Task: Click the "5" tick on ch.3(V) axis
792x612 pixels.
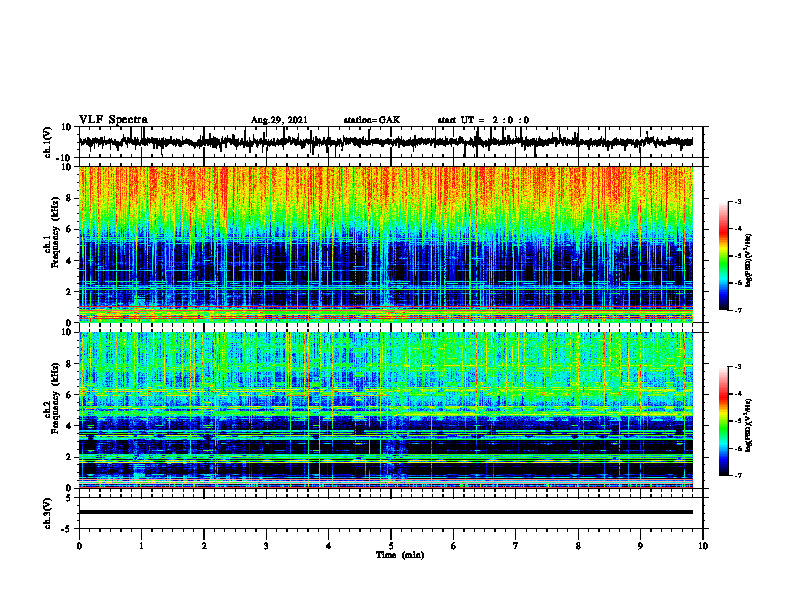Action: click(69, 498)
